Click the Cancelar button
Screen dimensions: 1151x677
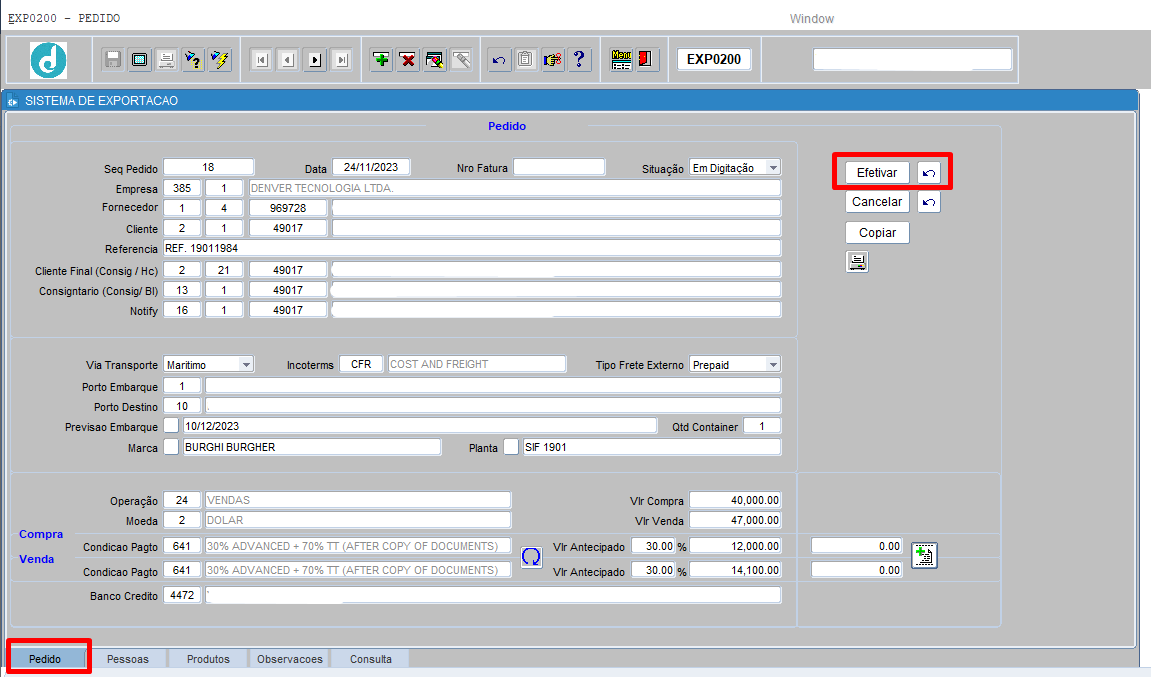click(x=877, y=202)
